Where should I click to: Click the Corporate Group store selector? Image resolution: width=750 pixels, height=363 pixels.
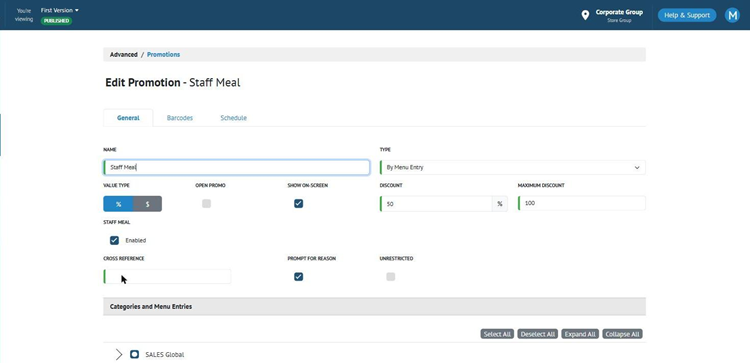pyautogui.click(x=619, y=15)
